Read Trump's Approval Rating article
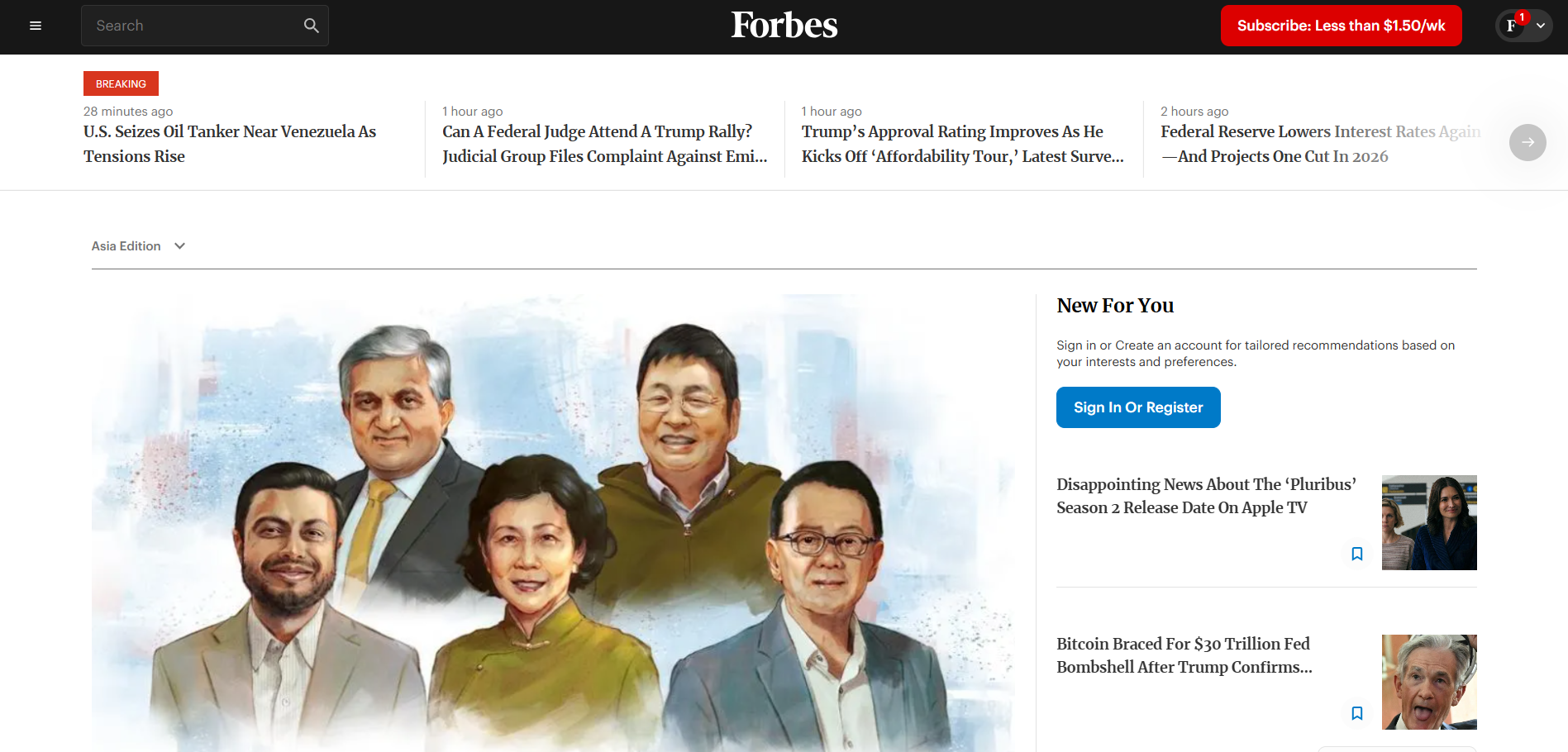 963,144
